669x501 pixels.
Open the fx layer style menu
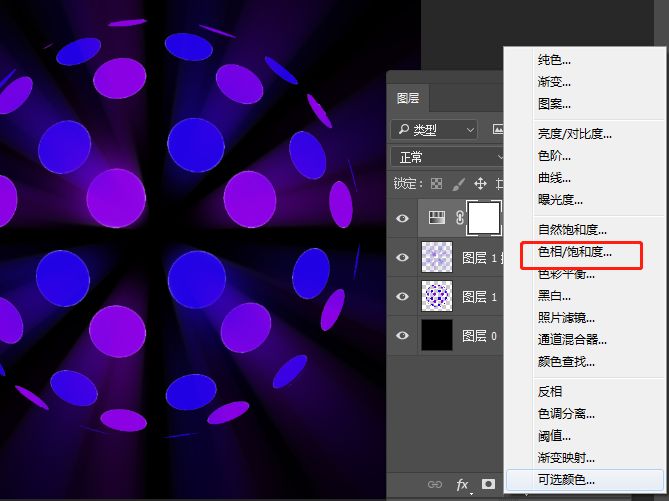pos(462,484)
